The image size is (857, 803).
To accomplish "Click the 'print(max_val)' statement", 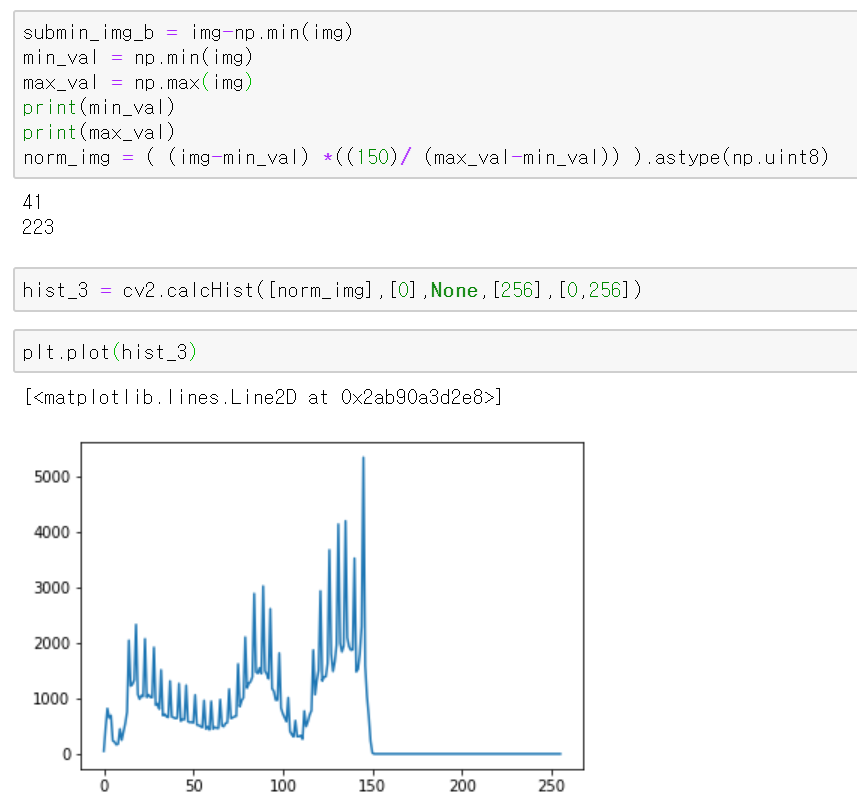I will click(98, 132).
